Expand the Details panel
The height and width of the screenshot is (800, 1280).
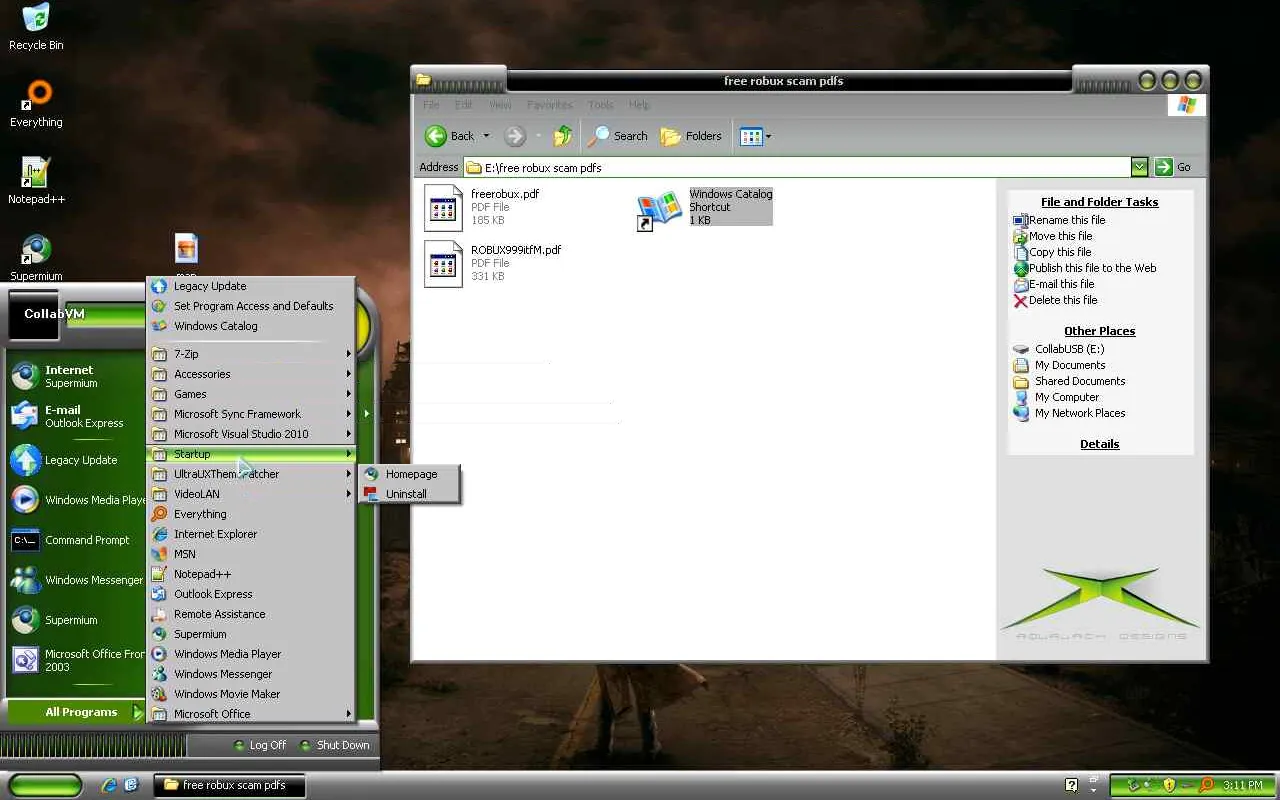1100,444
